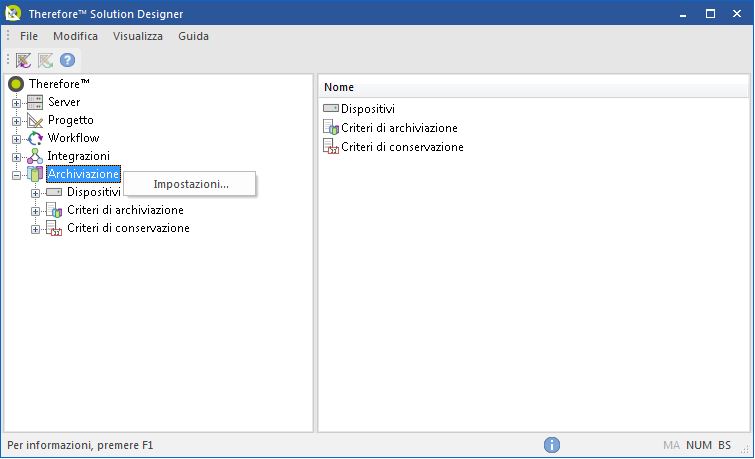Viewport: 755px width, 459px height.
Task: Expand the Criteri di archiviazione tree node
Action: 35,211
